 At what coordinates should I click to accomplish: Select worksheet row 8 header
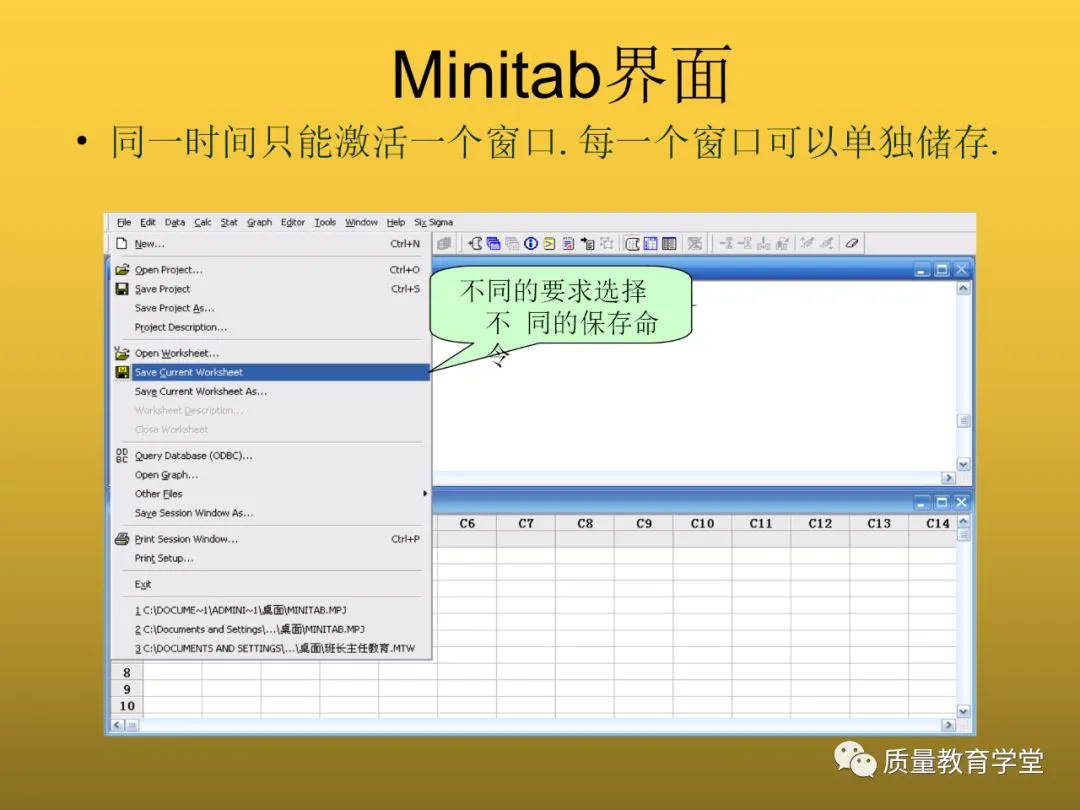click(x=127, y=673)
